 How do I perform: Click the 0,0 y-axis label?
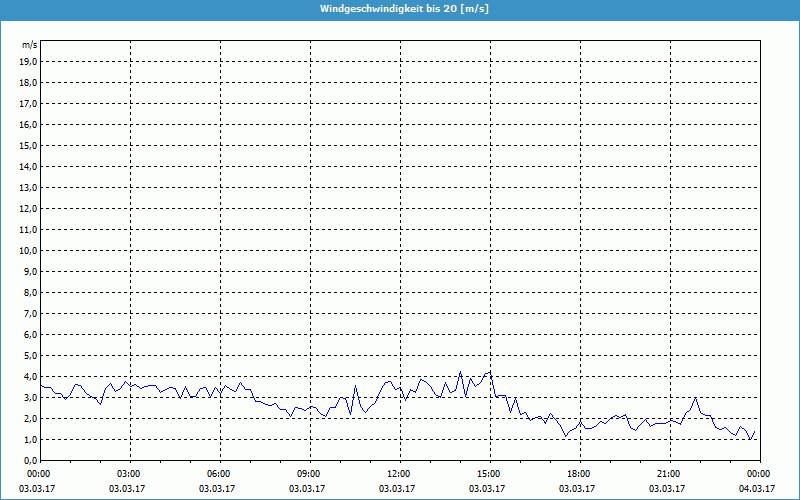coord(30,461)
